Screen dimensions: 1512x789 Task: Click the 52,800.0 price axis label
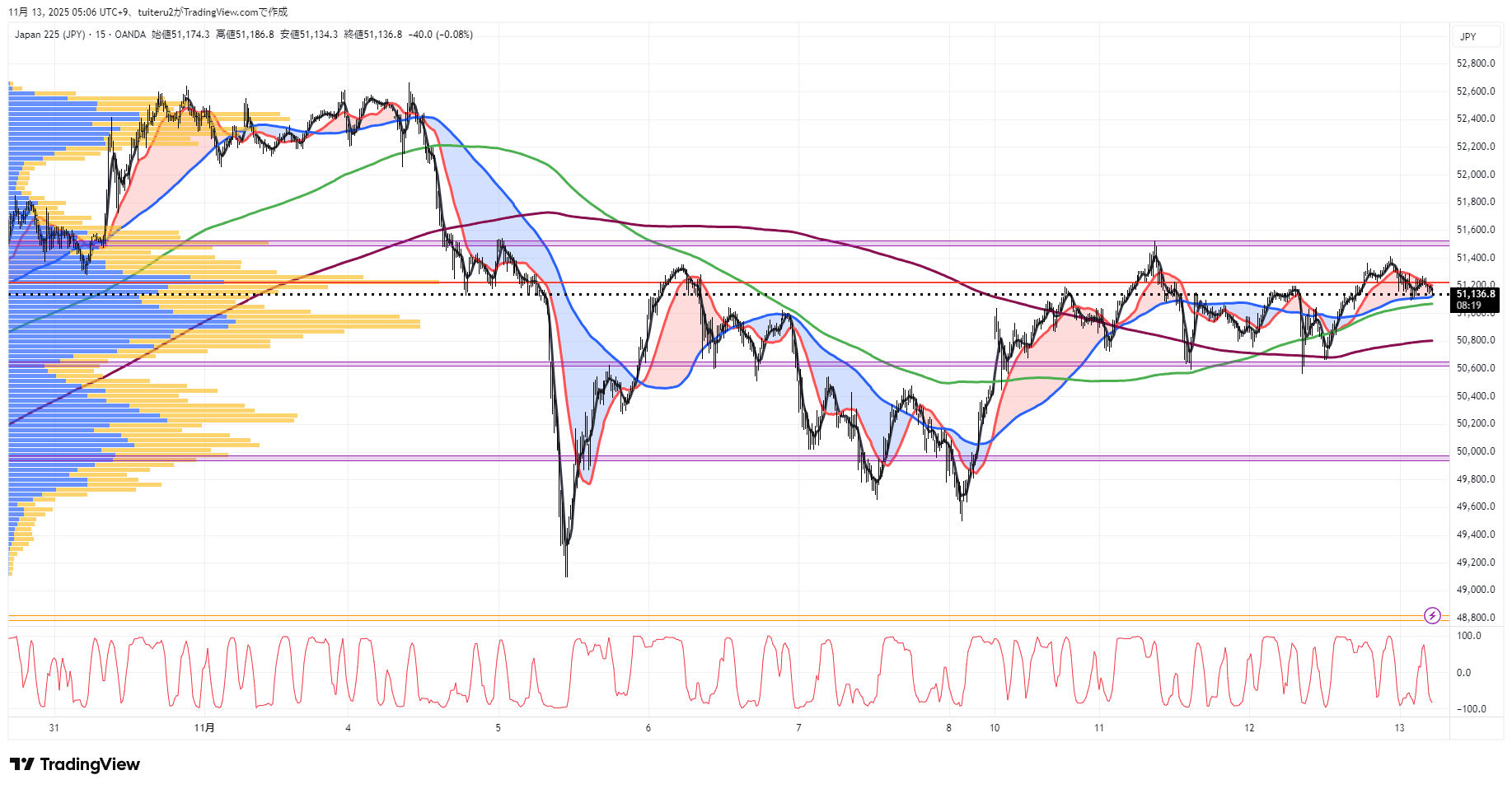[x=1475, y=63]
